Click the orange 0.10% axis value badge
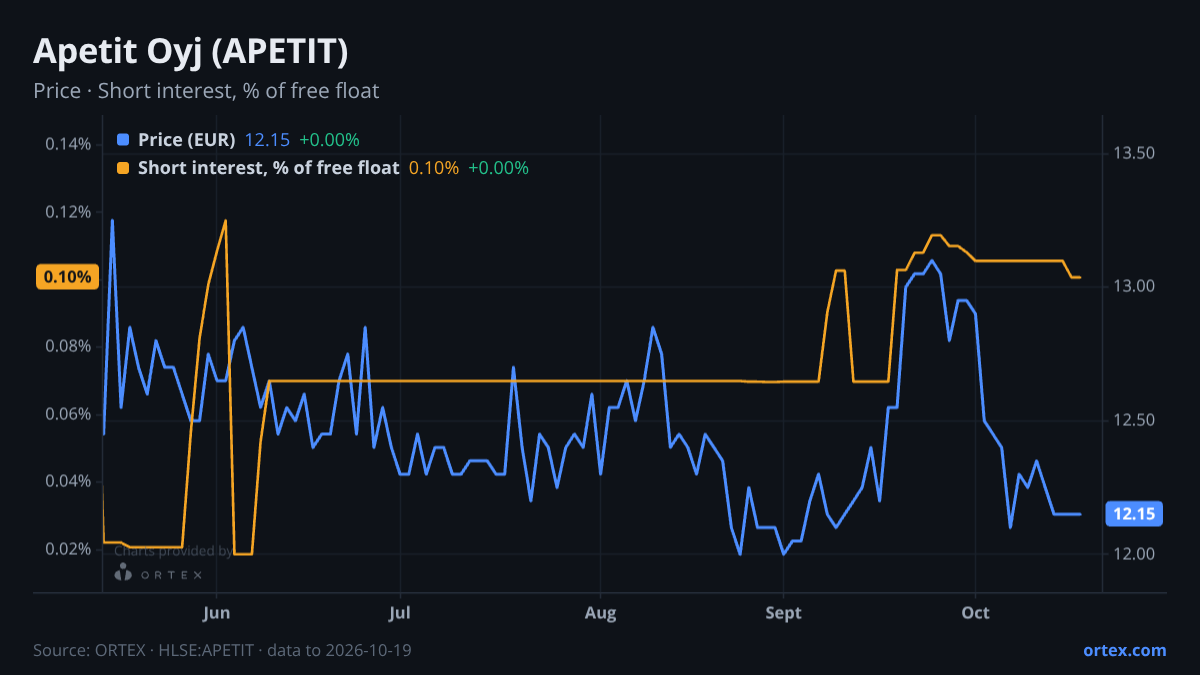Screen dimensions: 1200x675 [x=67, y=277]
